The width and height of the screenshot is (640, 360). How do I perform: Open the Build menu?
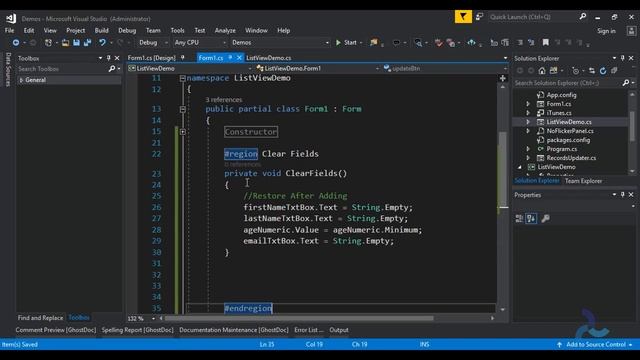[x=102, y=31]
